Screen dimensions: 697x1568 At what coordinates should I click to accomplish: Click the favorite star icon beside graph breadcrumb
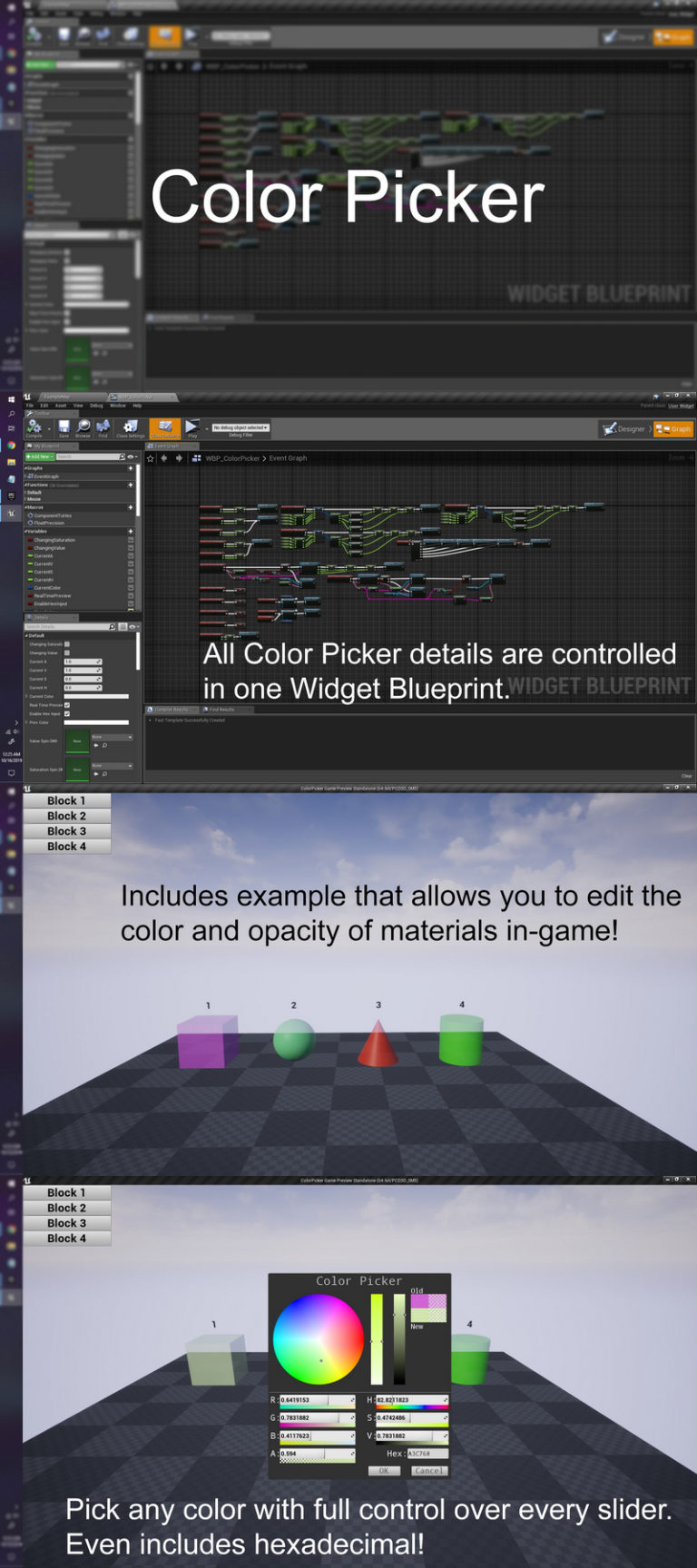(x=150, y=458)
